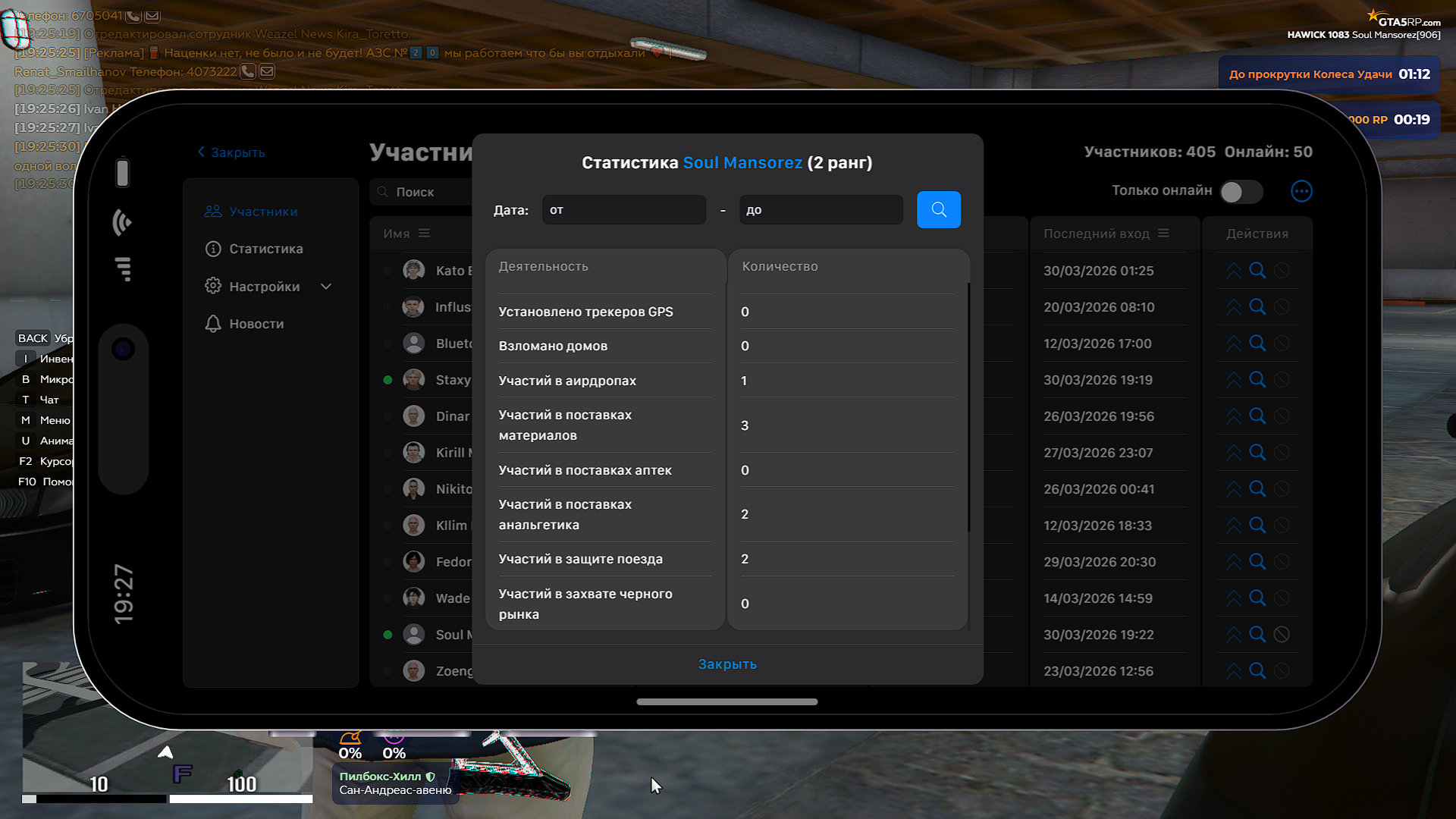Sort by Последний вход column icon
This screenshot has width=1456, height=819.
pos(1163,234)
